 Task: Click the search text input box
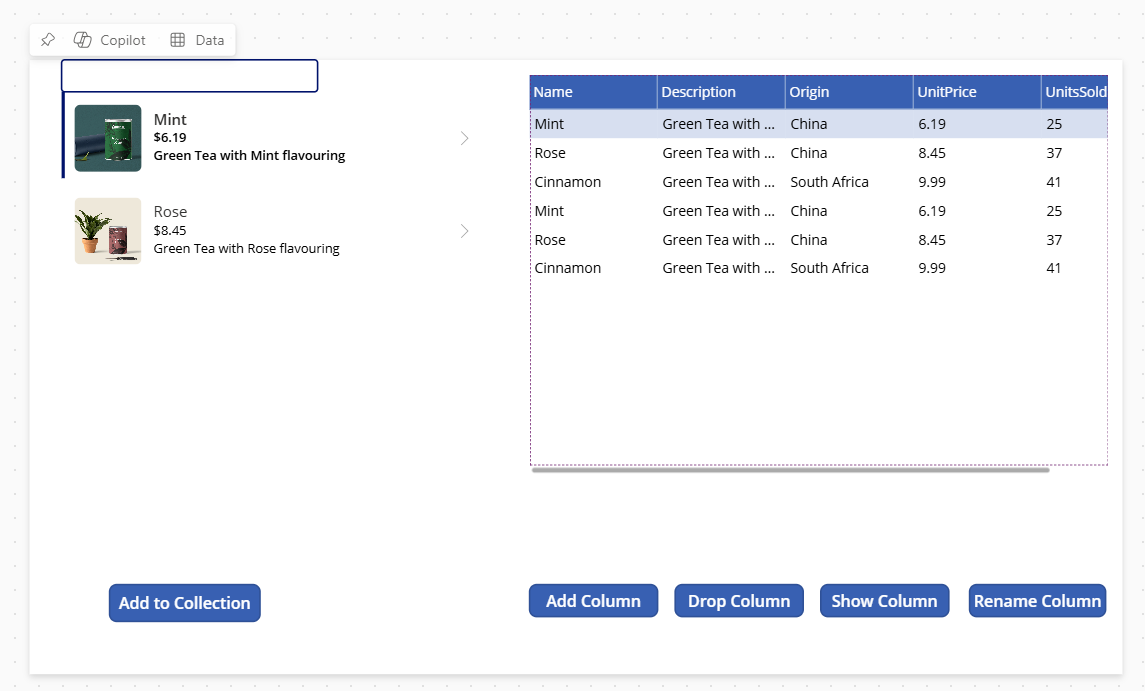(x=190, y=76)
